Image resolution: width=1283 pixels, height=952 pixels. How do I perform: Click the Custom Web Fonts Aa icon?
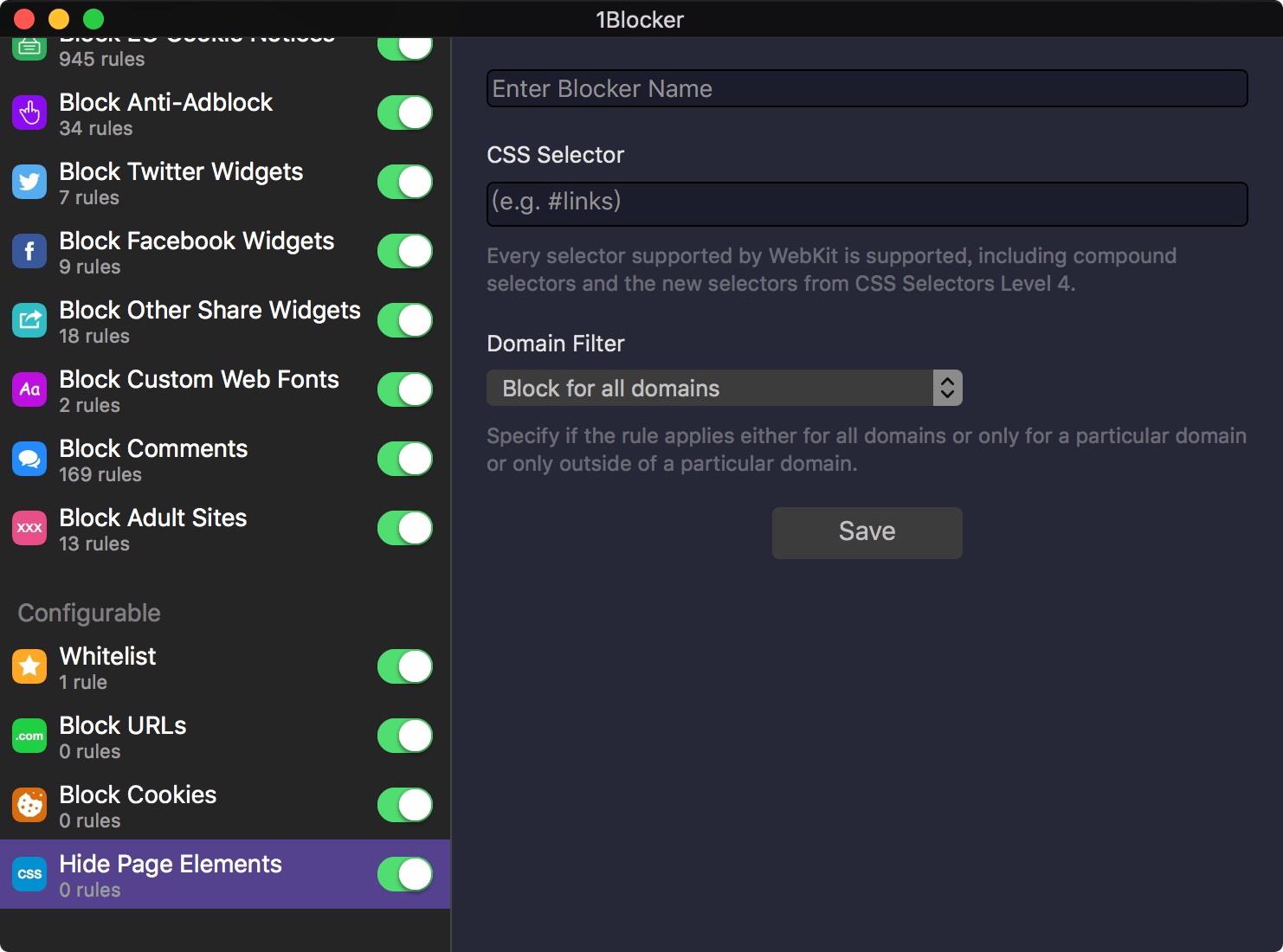coord(29,389)
